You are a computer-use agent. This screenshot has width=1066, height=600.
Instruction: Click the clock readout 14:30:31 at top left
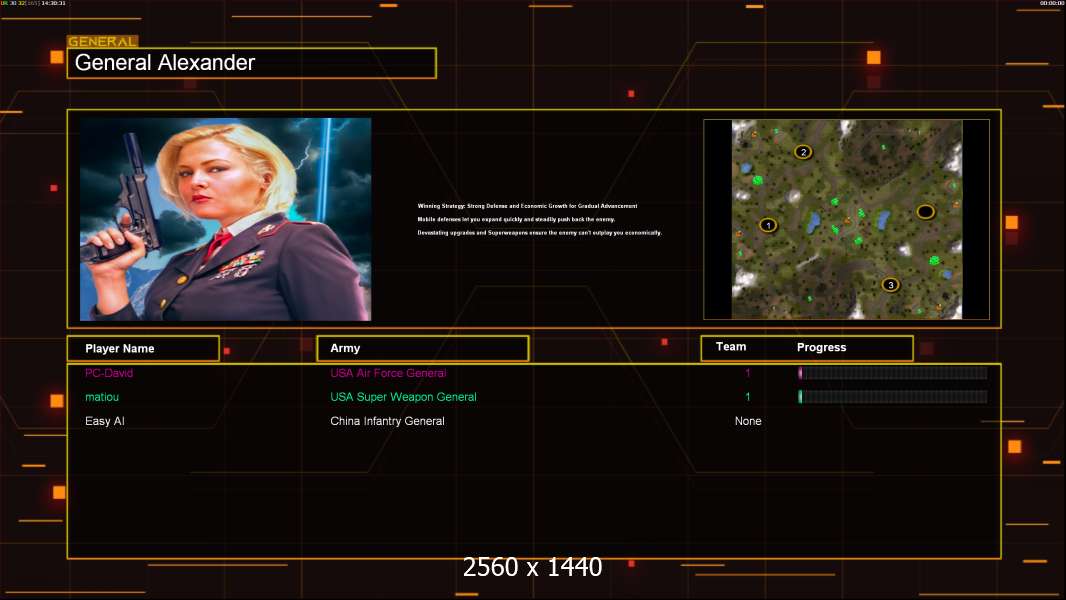point(54,3)
